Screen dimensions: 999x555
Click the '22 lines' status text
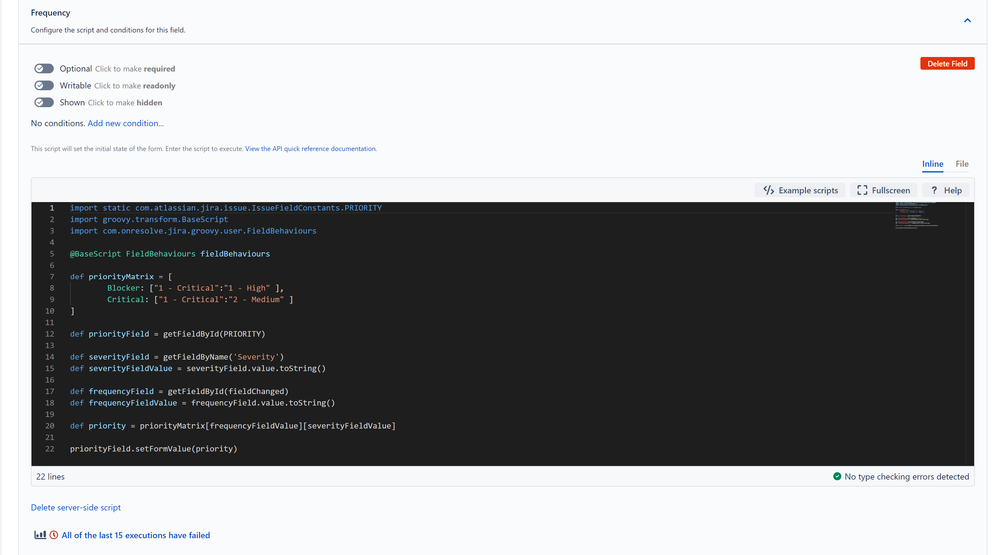click(50, 477)
